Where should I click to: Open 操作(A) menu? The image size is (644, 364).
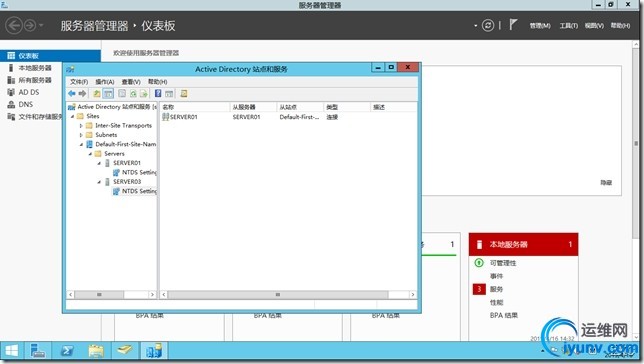tap(105, 82)
